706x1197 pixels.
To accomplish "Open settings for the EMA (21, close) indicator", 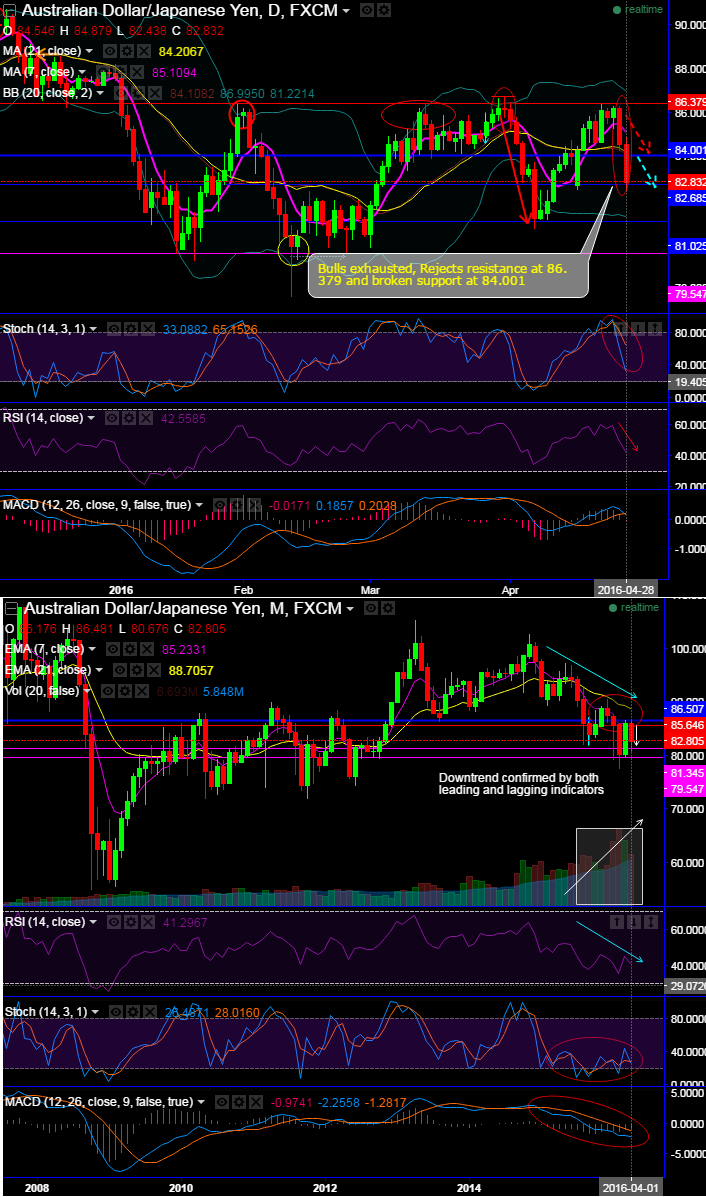I will (137, 670).
